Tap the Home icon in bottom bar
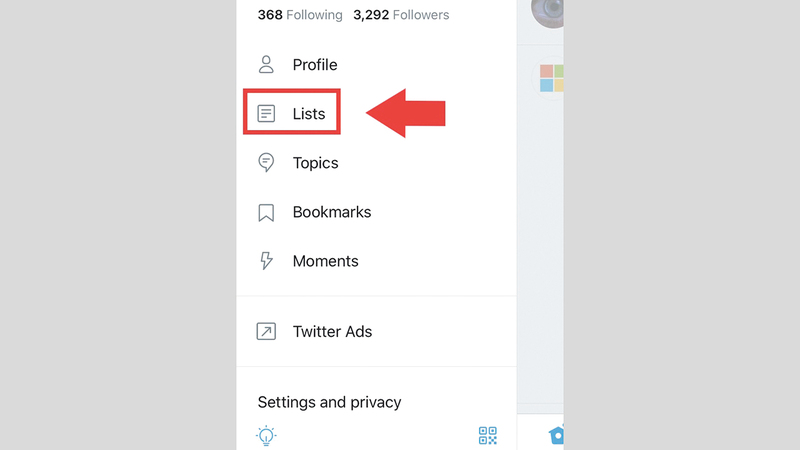800x450 pixels. [x=556, y=435]
